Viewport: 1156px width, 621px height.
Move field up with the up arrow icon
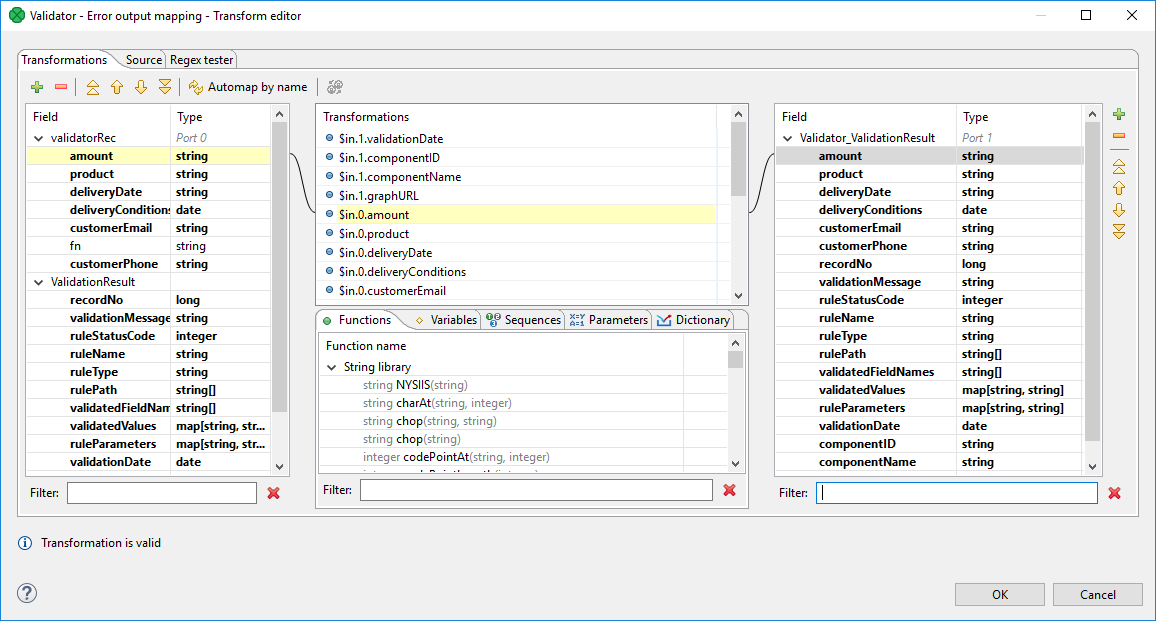point(116,87)
